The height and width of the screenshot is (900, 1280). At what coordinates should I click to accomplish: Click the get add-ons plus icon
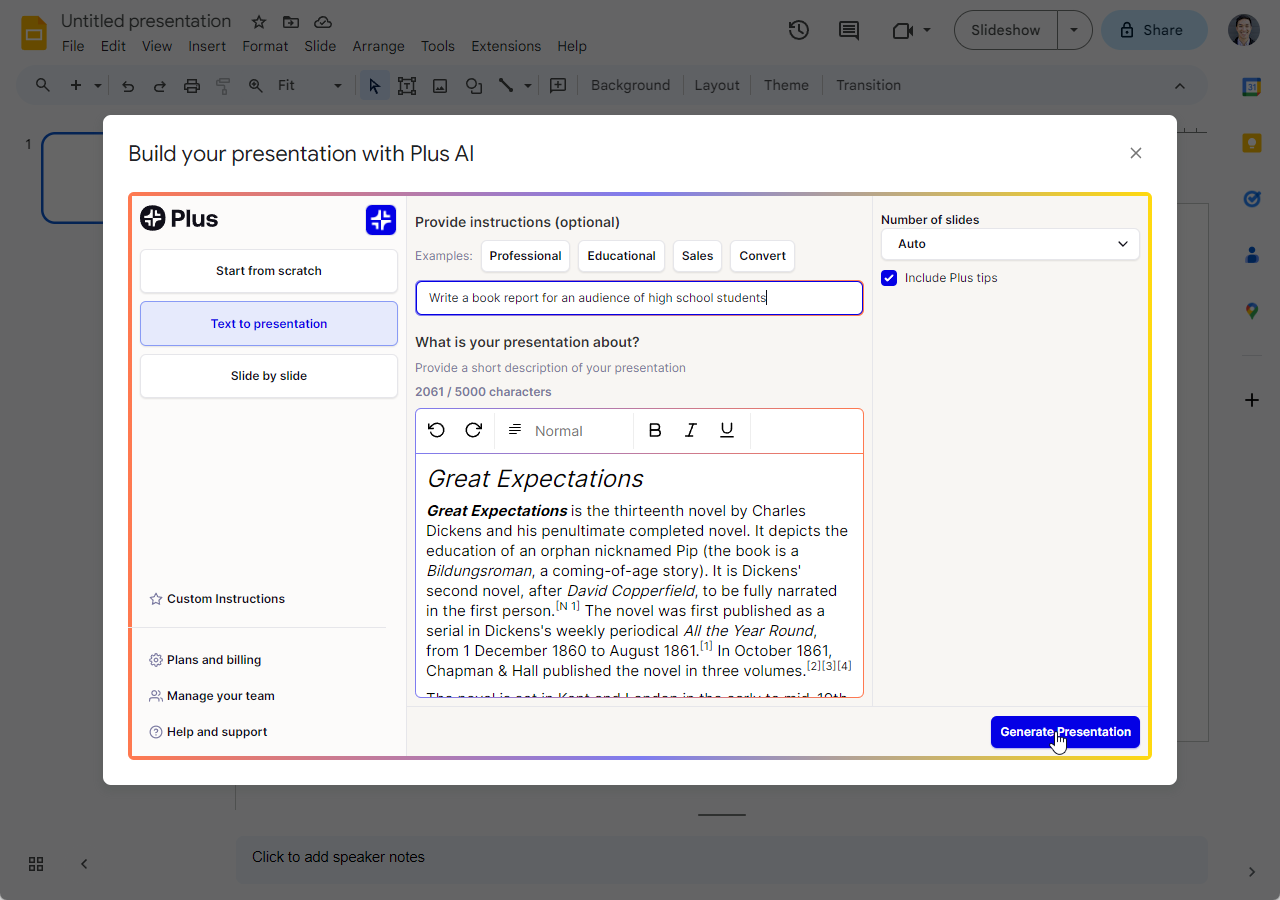click(x=1251, y=400)
